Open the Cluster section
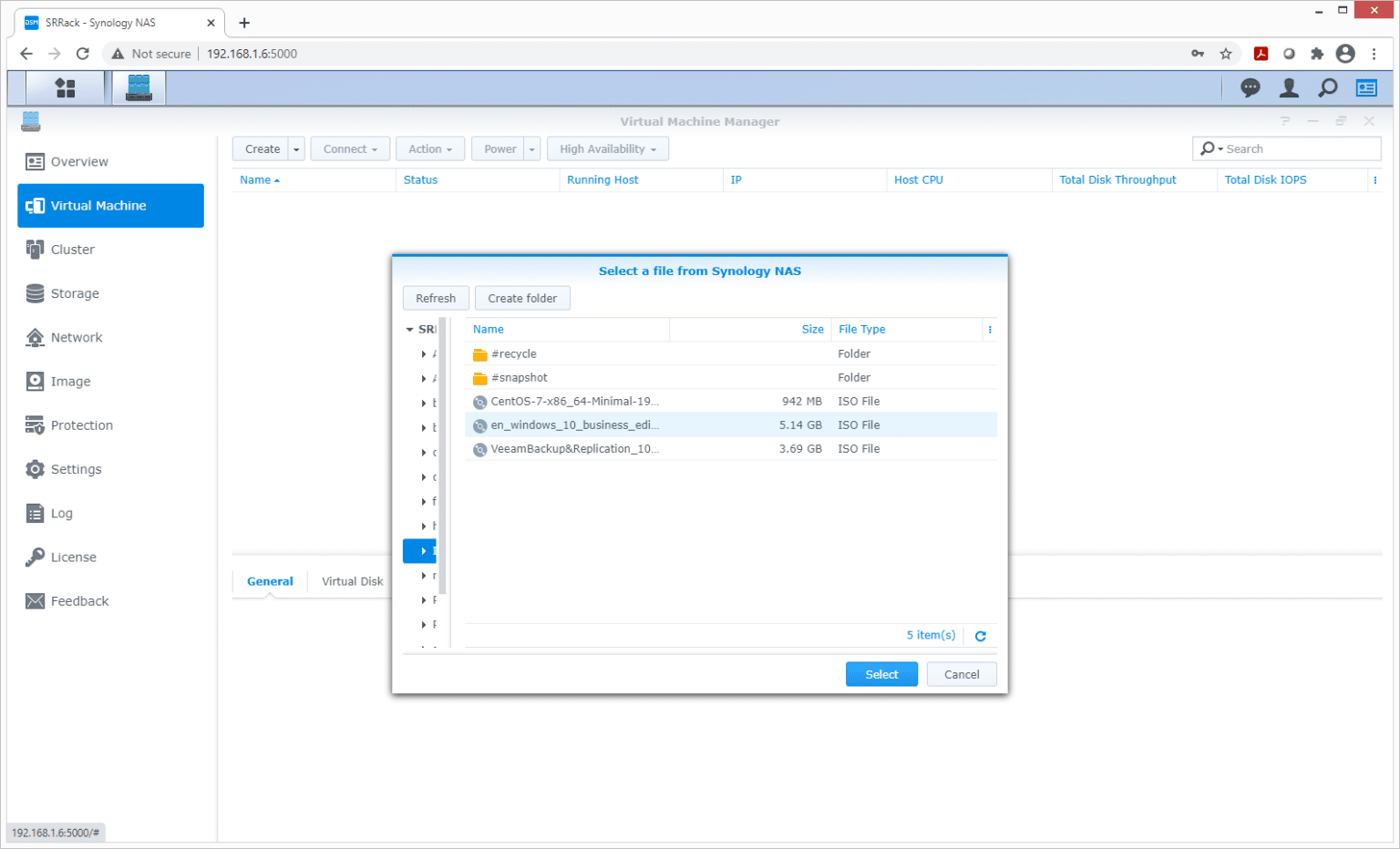 (x=110, y=250)
